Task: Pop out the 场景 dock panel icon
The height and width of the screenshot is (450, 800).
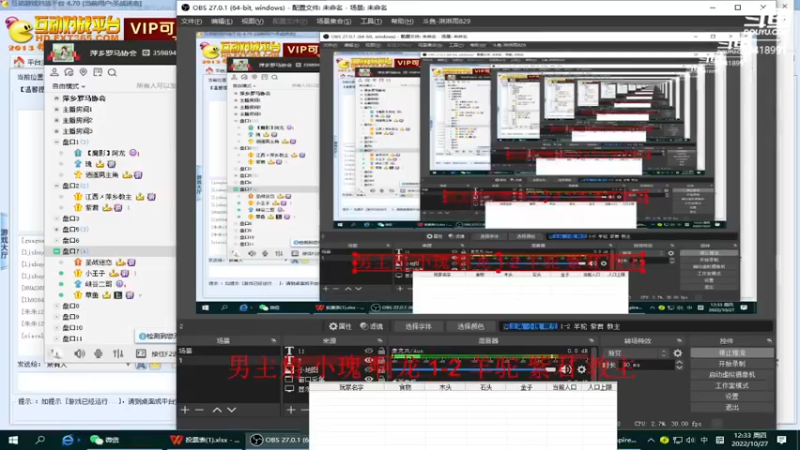Action: [273, 341]
